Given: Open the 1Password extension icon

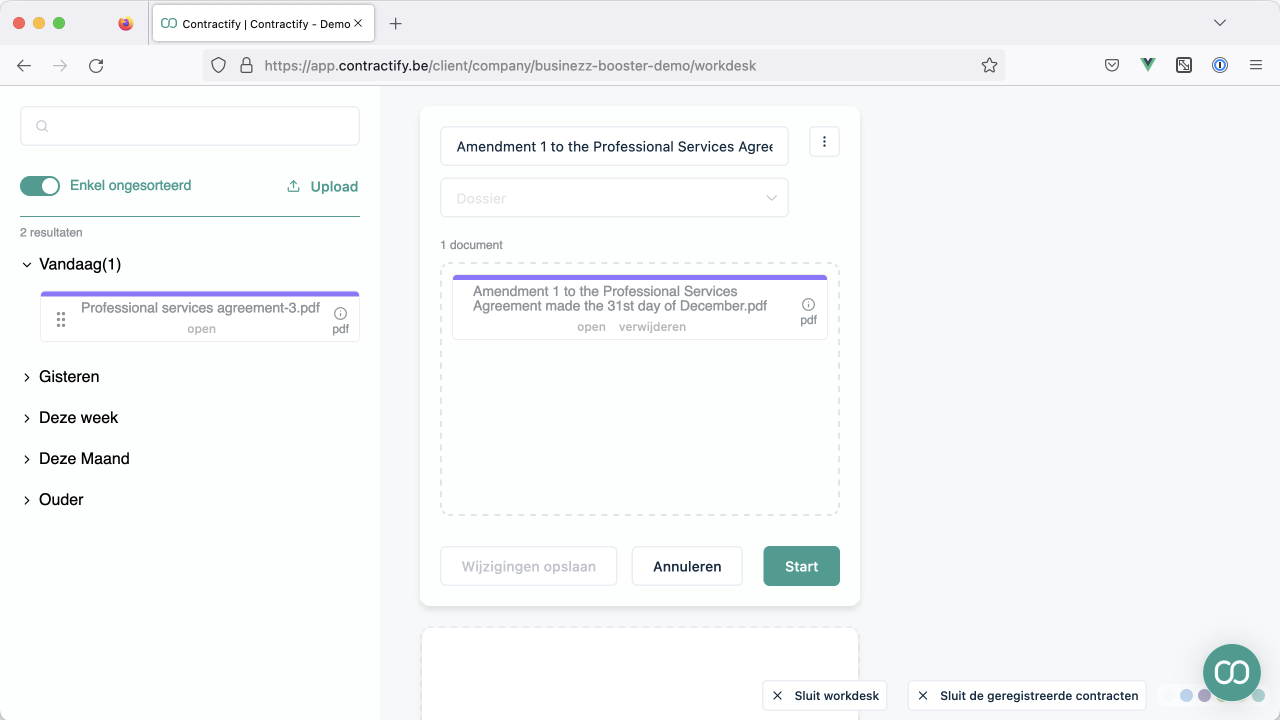Looking at the screenshot, I should click(1220, 65).
